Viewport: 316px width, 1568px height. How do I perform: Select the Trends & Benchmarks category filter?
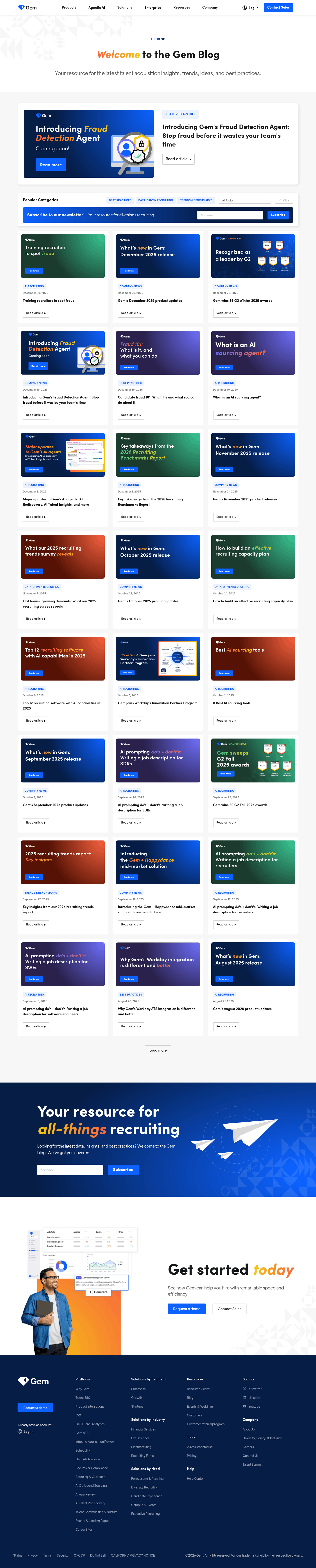(x=196, y=200)
